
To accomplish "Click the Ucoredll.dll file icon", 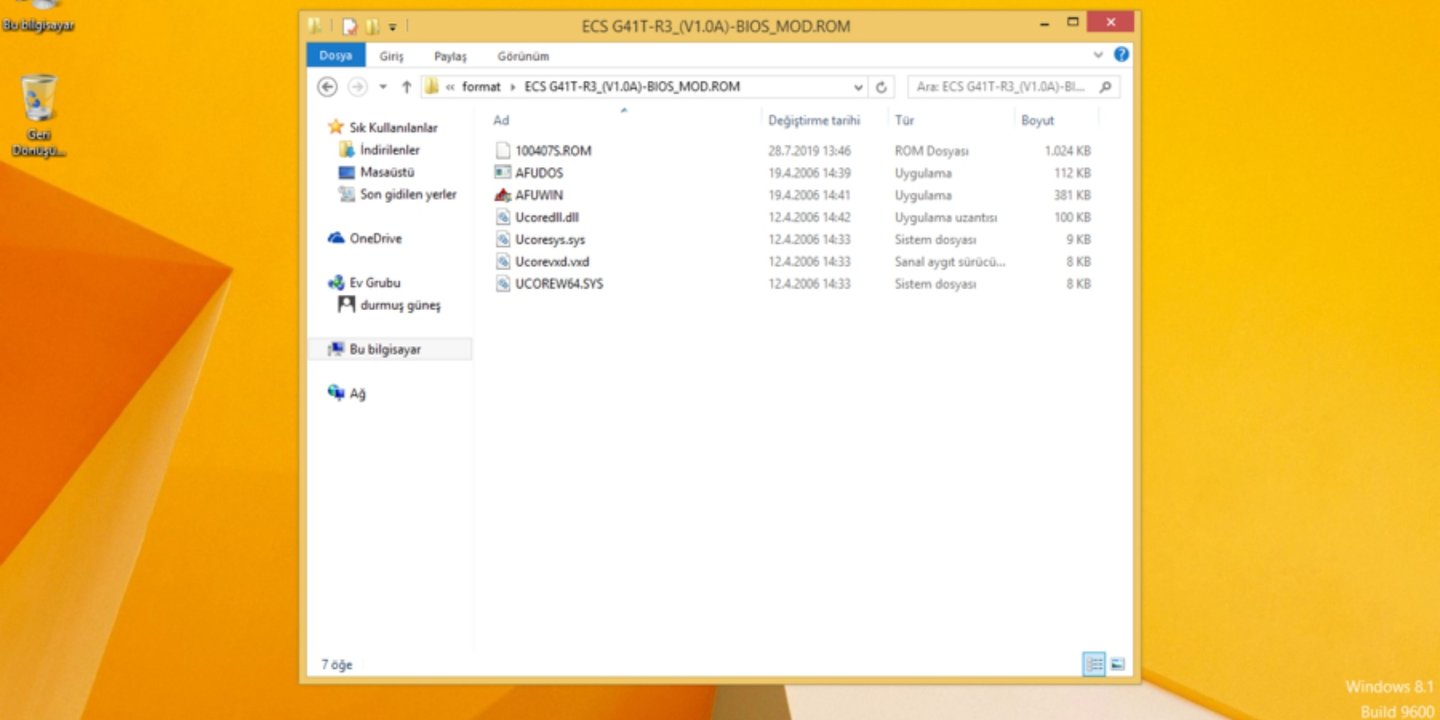I will tap(502, 217).
